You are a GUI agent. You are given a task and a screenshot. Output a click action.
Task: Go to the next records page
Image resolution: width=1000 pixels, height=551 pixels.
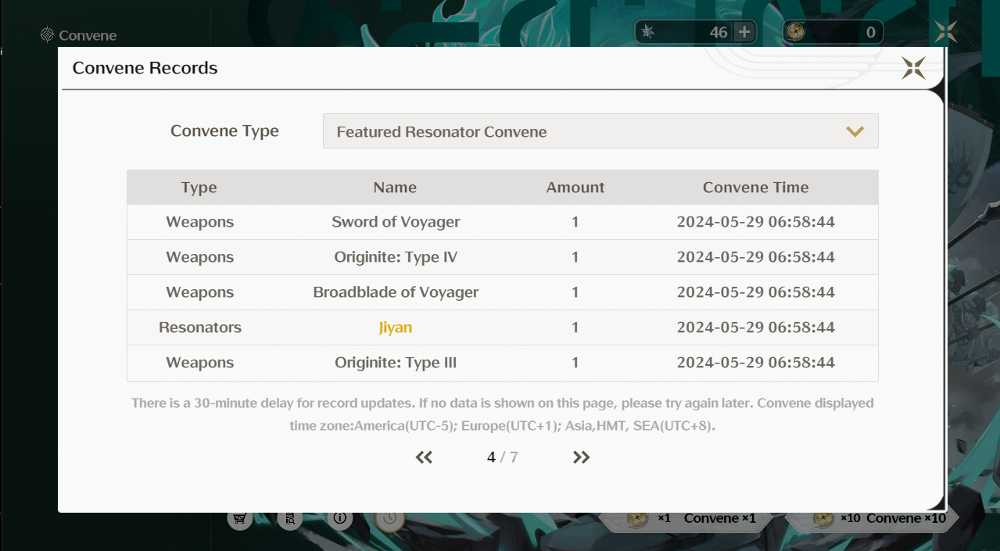coord(581,457)
